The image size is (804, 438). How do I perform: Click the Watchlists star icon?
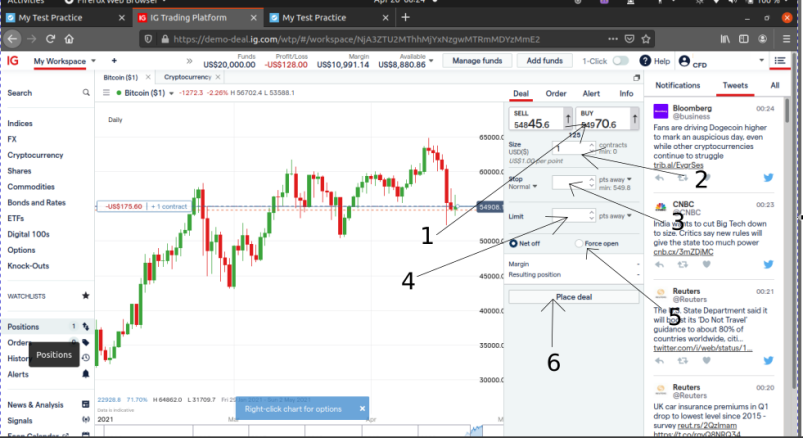pos(86,296)
